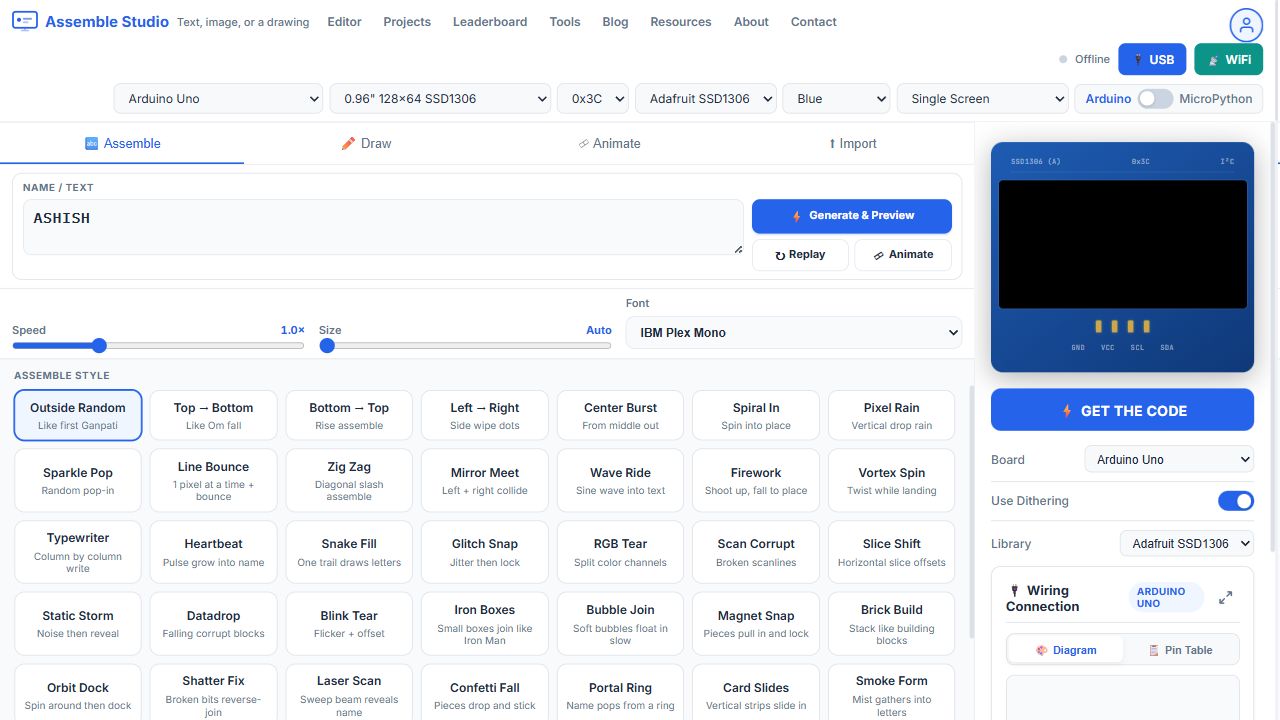Select the Diagram tab in Wiring Connection
The width and height of the screenshot is (1280, 720).
[x=1065, y=650]
